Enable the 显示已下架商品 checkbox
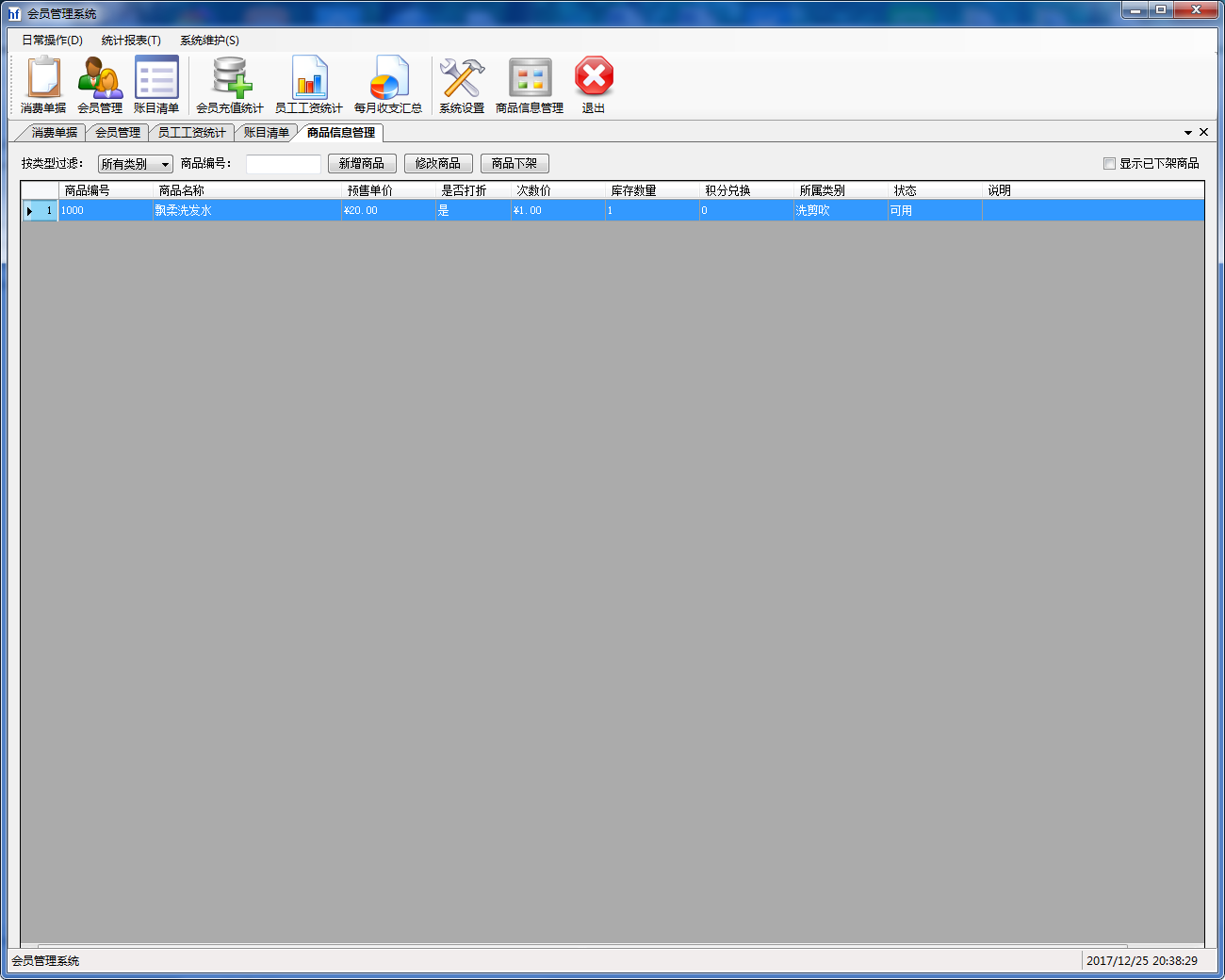1225x980 pixels. tap(1109, 163)
